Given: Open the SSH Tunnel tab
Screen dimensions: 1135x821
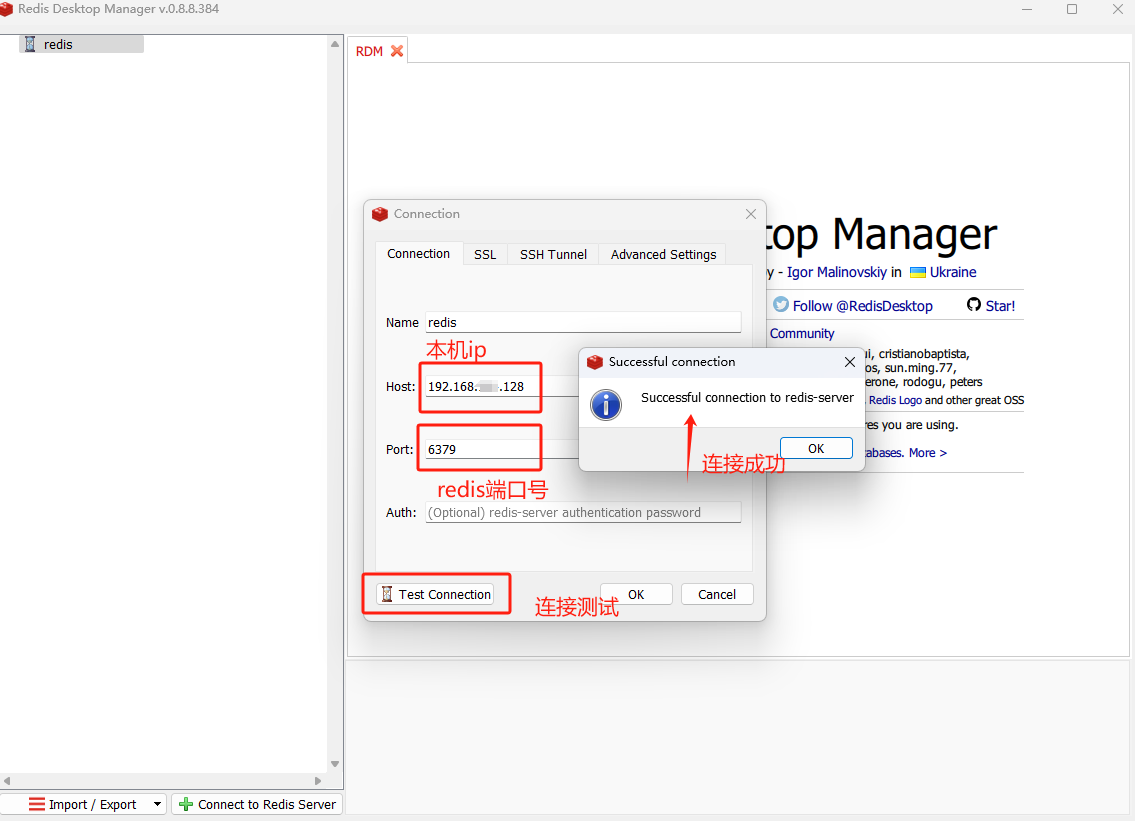Looking at the screenshot, I should pyautogui.click(x=553, y=254).
